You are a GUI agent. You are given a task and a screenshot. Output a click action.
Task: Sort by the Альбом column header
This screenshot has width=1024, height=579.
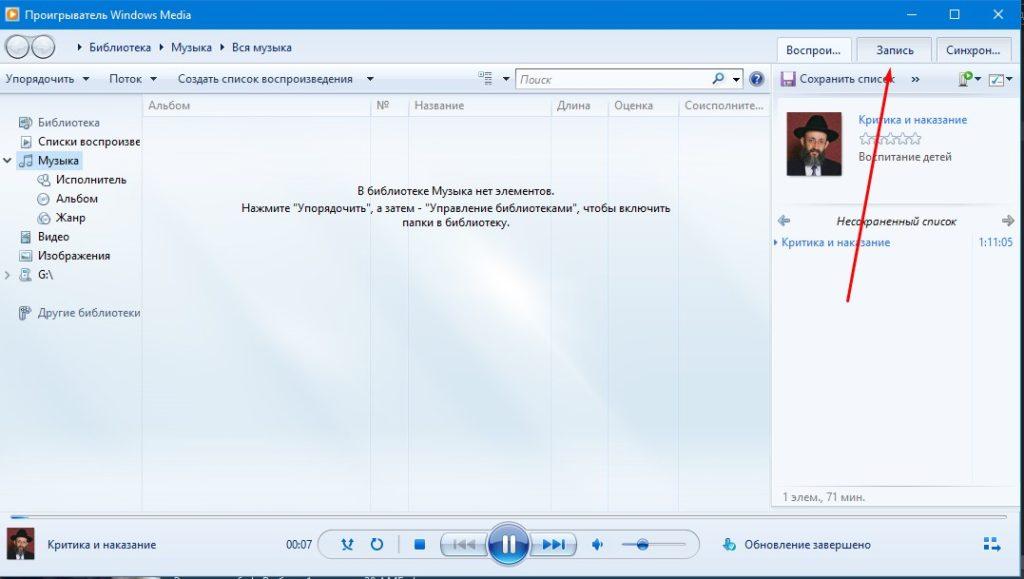(x=256, y=105)
